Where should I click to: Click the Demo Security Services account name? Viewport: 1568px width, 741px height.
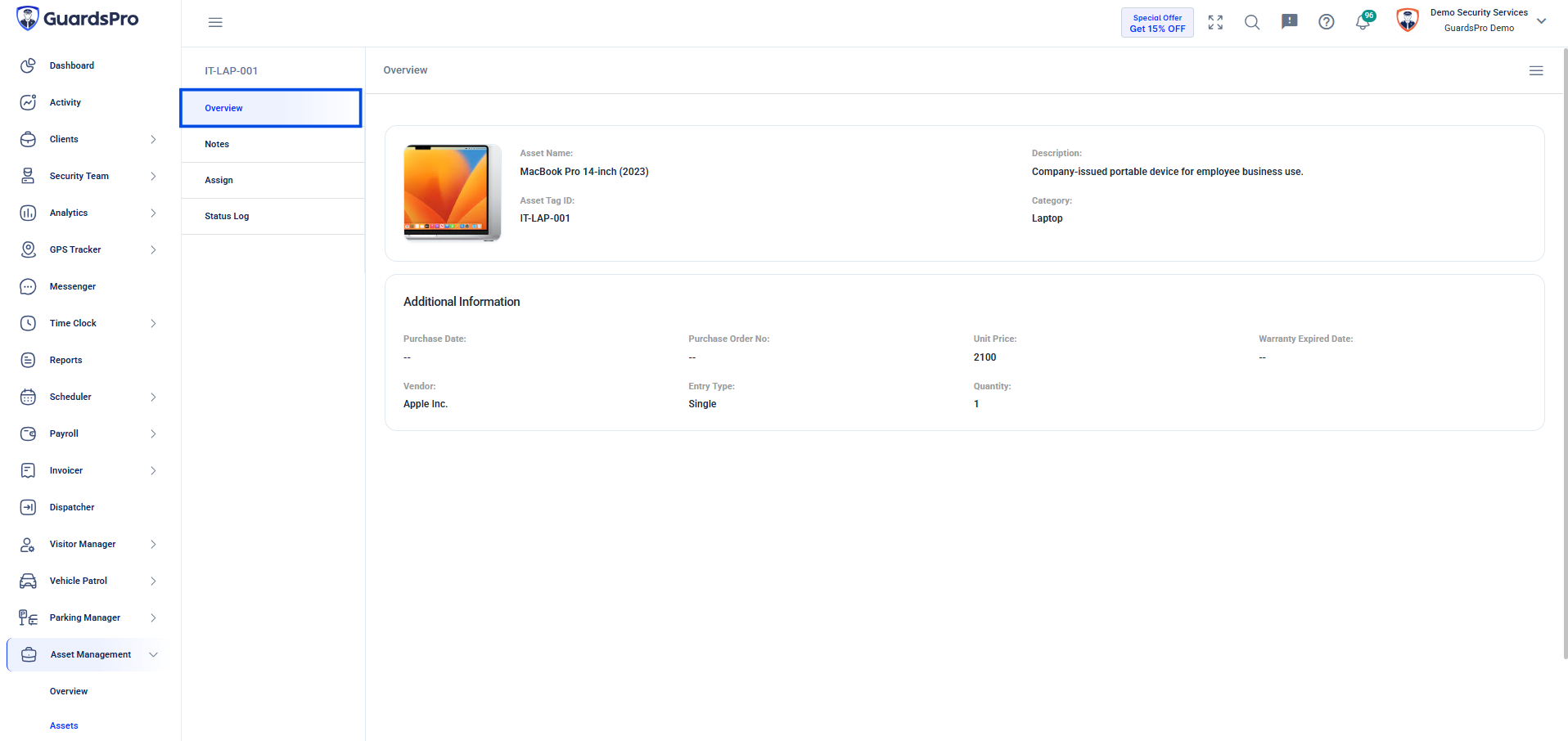click(1479, 12)
